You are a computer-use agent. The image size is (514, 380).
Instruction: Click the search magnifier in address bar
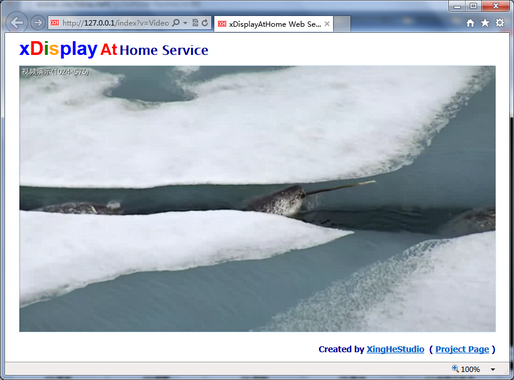176,23
